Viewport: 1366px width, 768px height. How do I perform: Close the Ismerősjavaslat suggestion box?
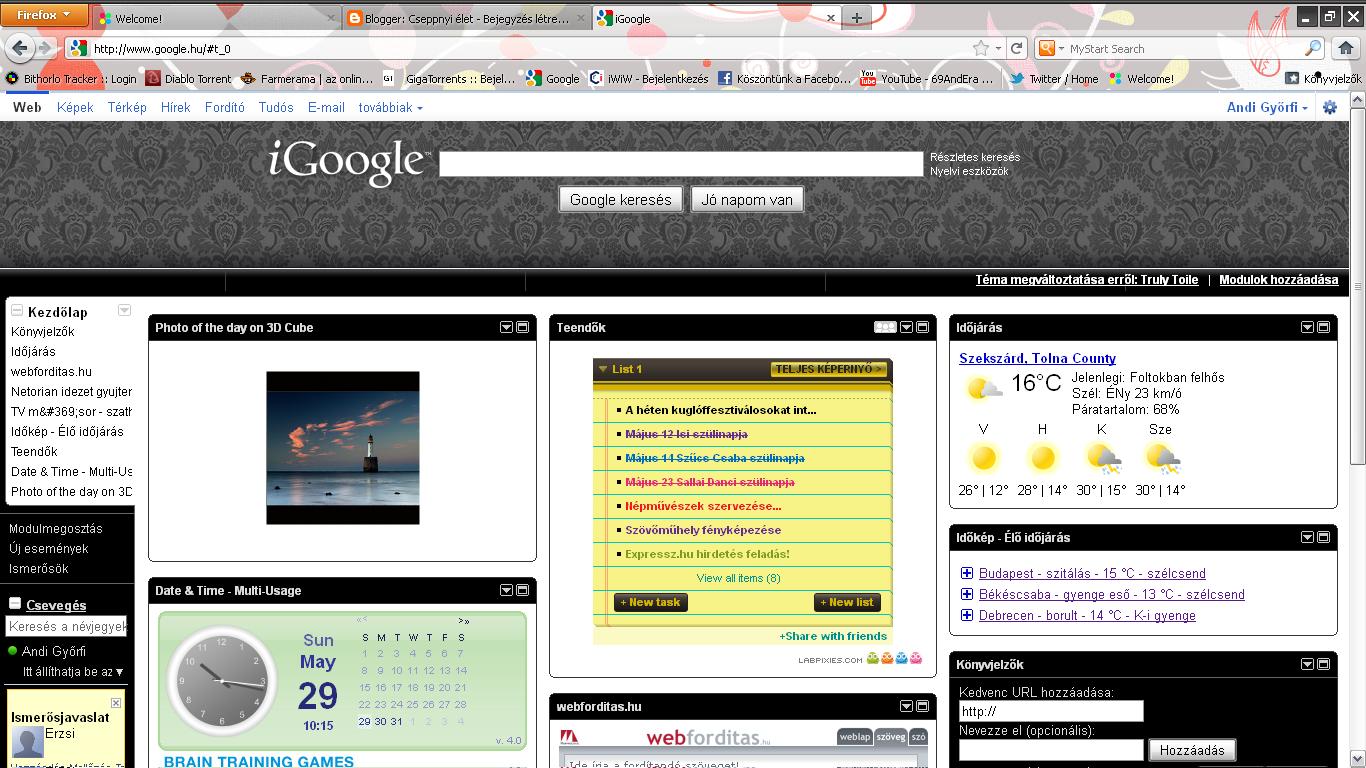[x=116, y=703]
